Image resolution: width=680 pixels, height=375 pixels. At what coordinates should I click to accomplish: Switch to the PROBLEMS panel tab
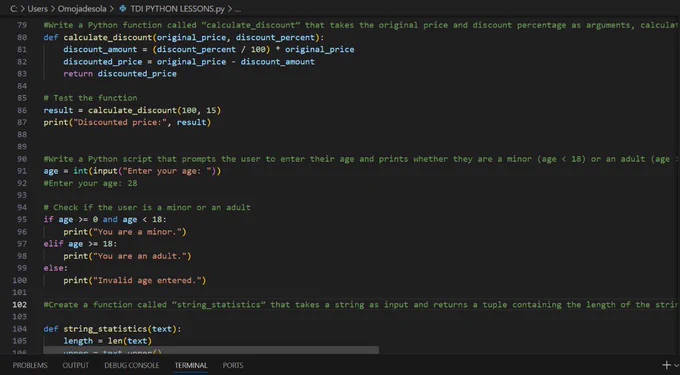pos(30,365)
